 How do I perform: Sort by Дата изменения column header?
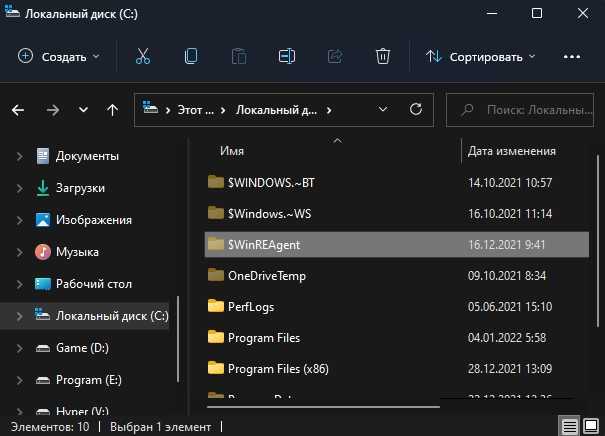(x=512, y=151)
